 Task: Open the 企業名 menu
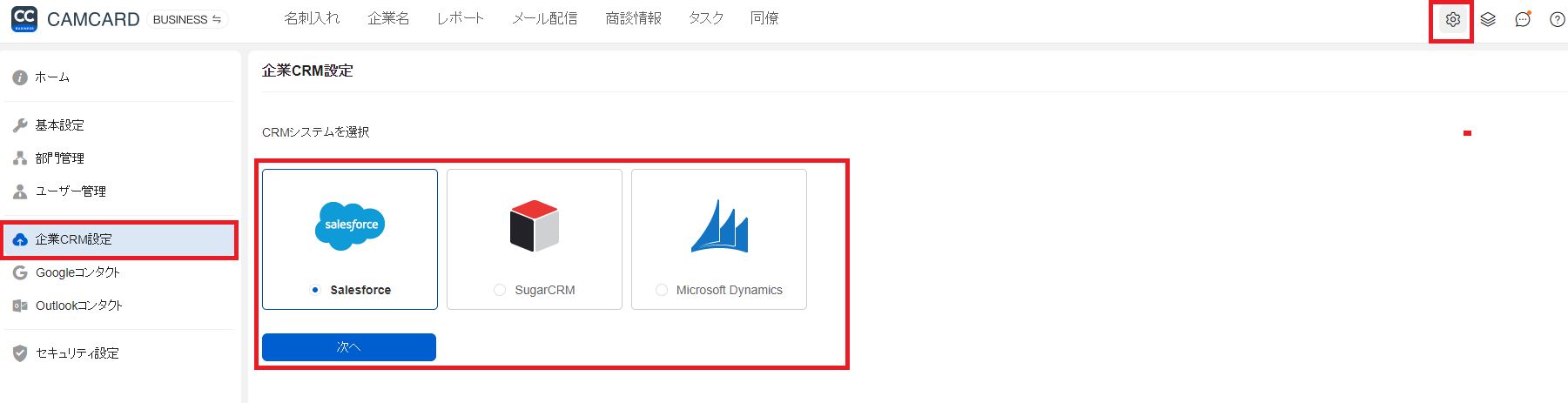tap(388, 18)
